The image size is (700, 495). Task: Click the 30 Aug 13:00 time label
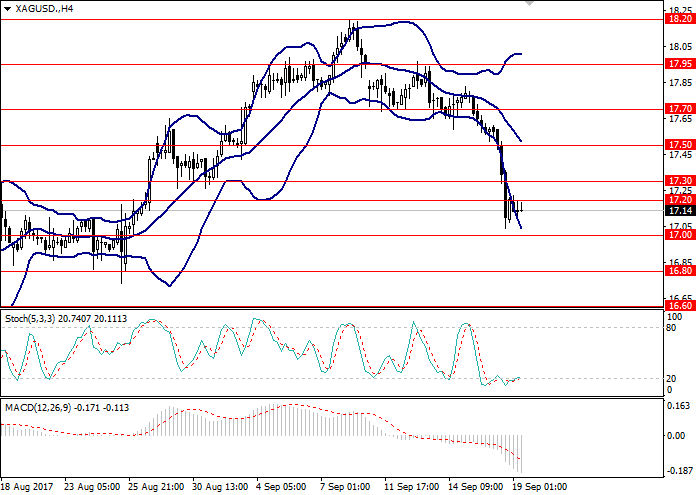(x=221, y=487)
